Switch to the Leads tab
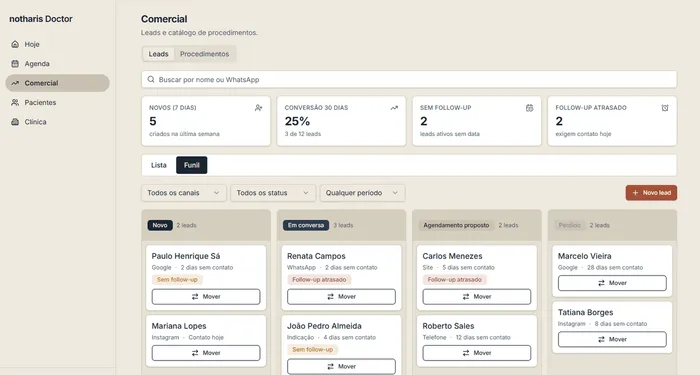This screenshot has height=375, width=700. coord(158,54)
